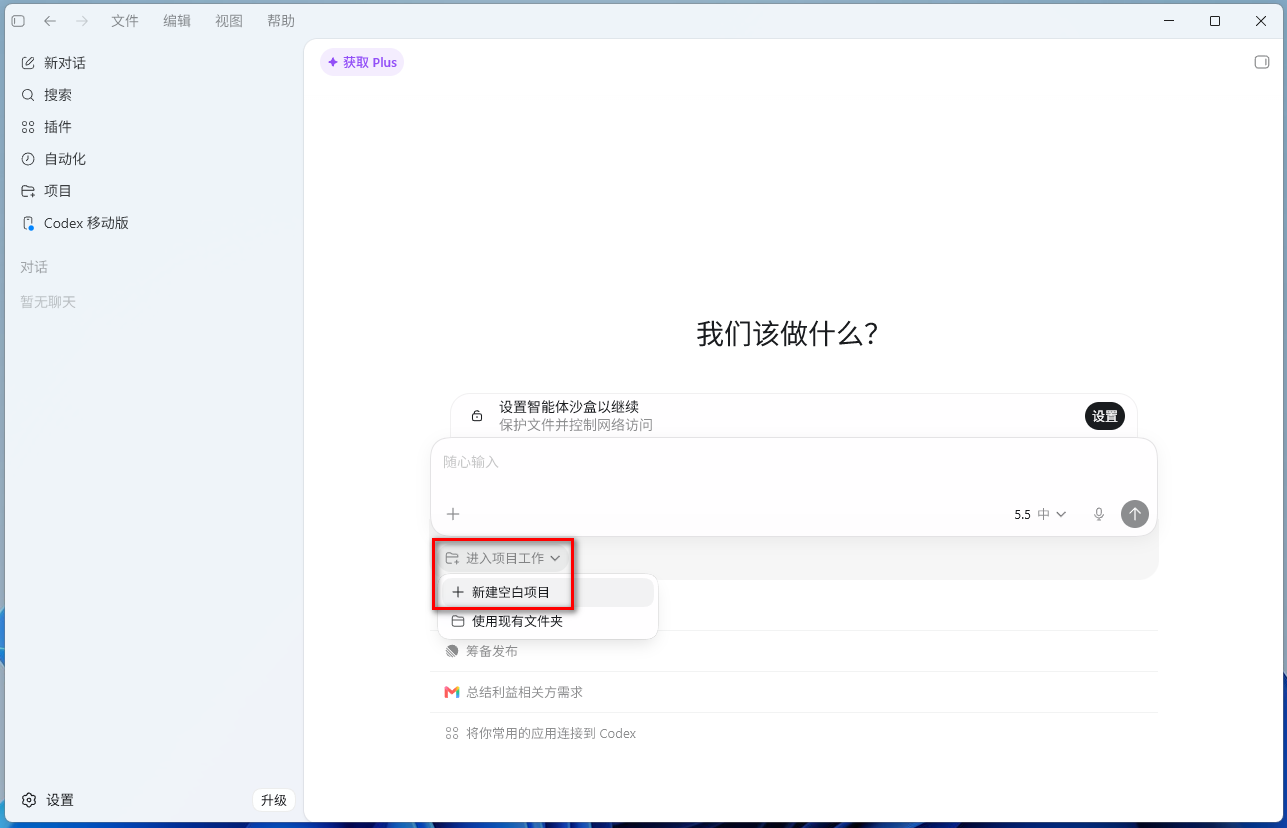Click the 总结利益相关方需求 suggestion
This screenshot has height=828, width=1287.
coord(794,692)
